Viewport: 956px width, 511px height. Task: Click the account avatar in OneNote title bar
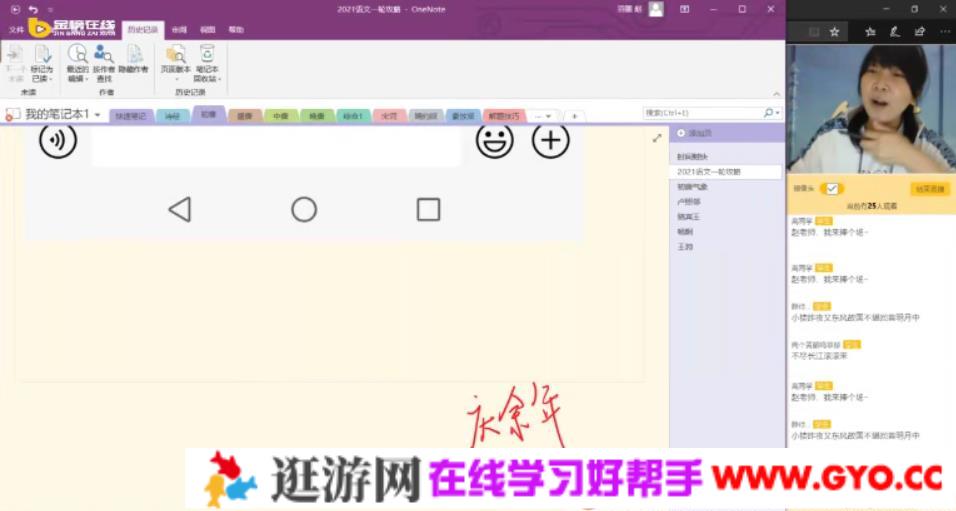656,9
